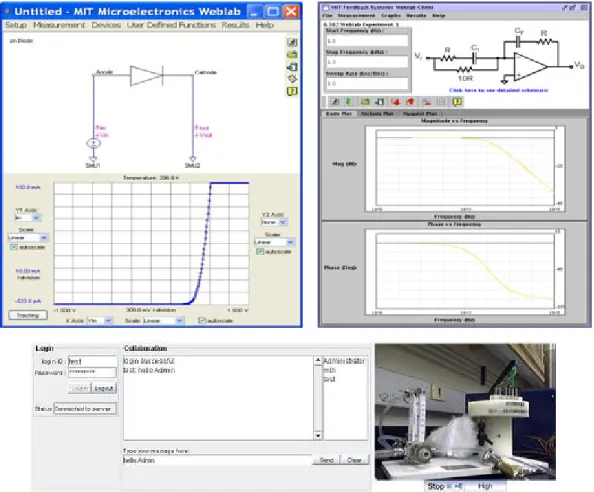Click iconify button in Feedback Weblab title bar
The image size is (594, 492).
pos(564,7)
